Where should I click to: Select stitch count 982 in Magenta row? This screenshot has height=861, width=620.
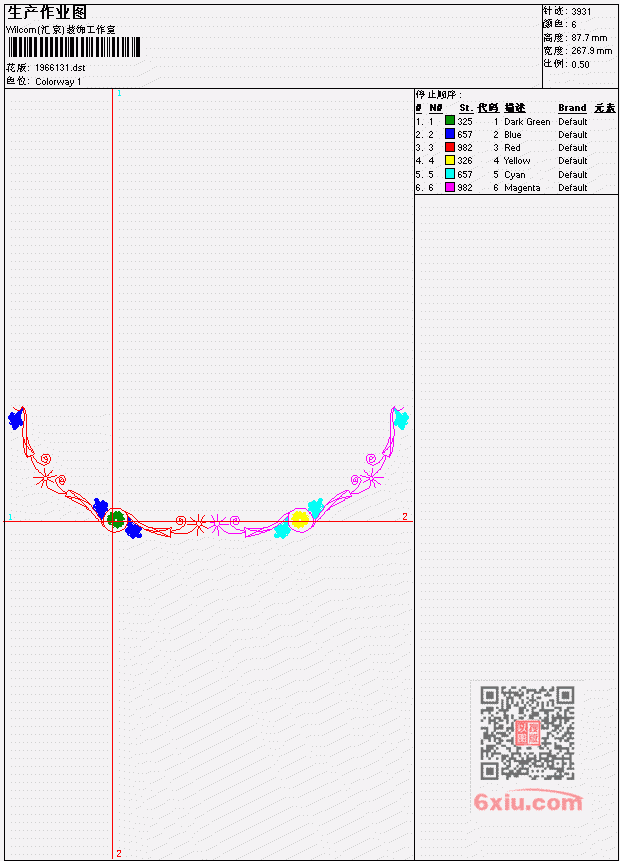tap(465, 188)
